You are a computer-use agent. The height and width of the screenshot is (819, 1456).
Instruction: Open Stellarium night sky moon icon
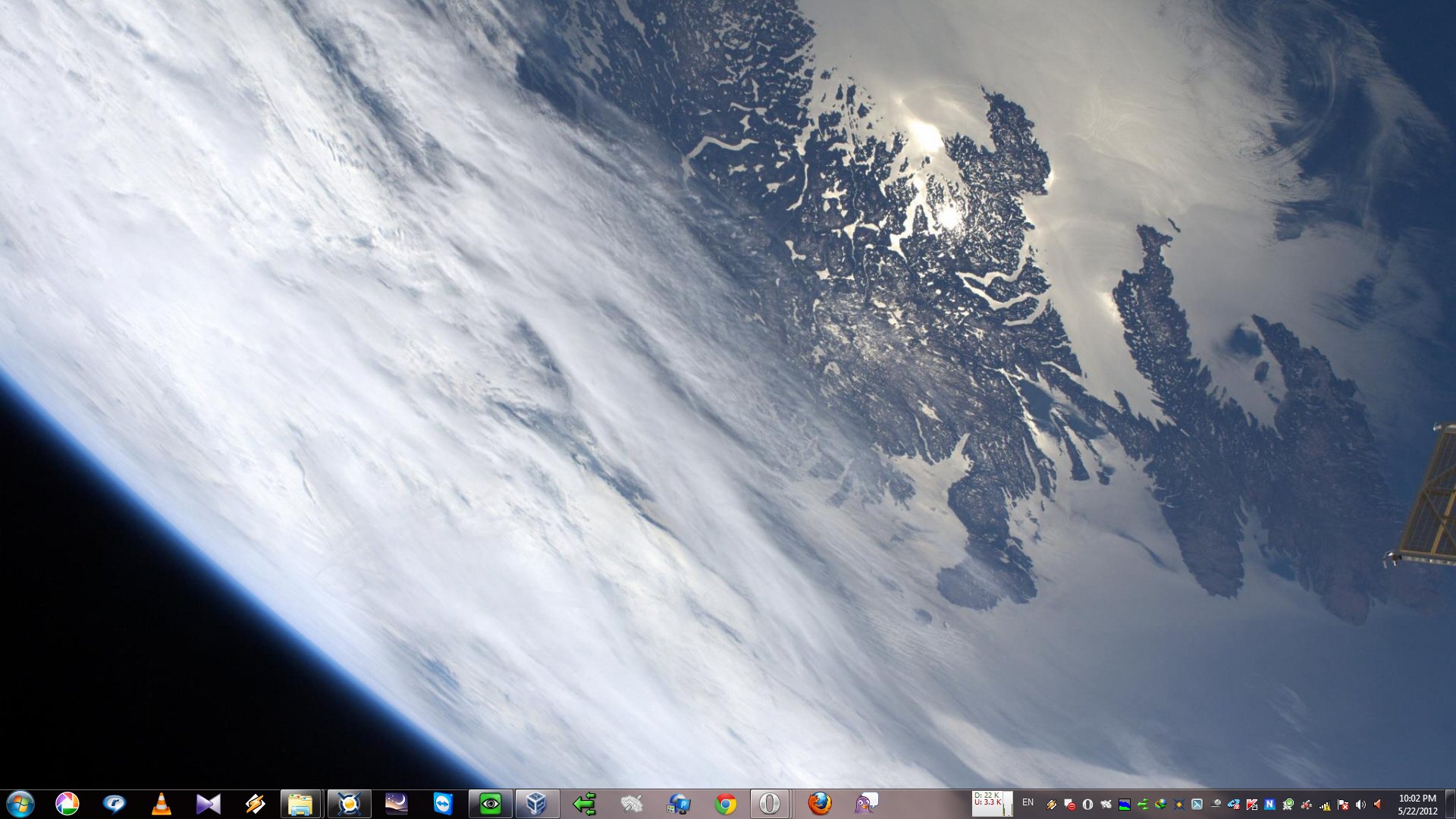(396, 804)
